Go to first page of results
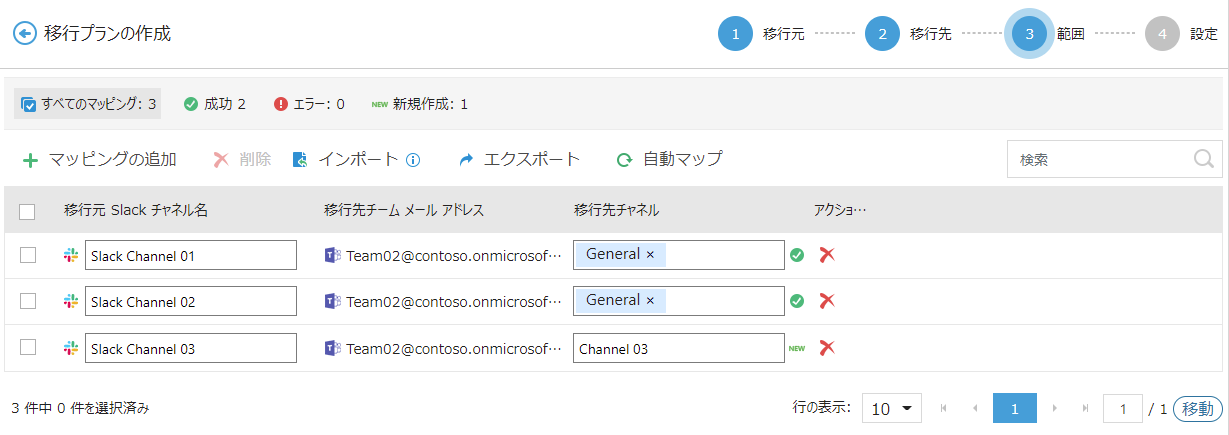Image resolution: width=1229 pixels, height=435 pixels. [x=943, y=408]
